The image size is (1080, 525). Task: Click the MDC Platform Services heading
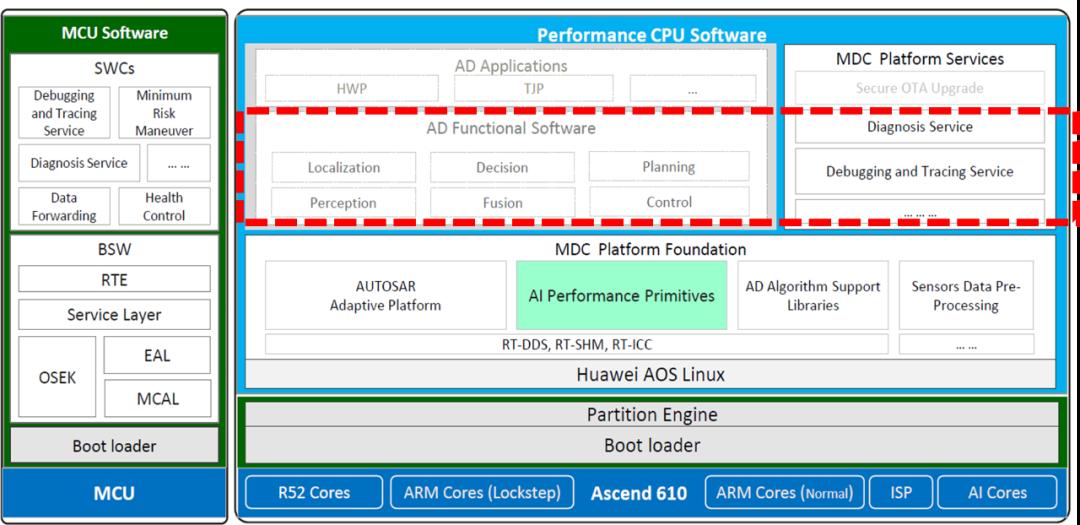click(x=920, y=59)
